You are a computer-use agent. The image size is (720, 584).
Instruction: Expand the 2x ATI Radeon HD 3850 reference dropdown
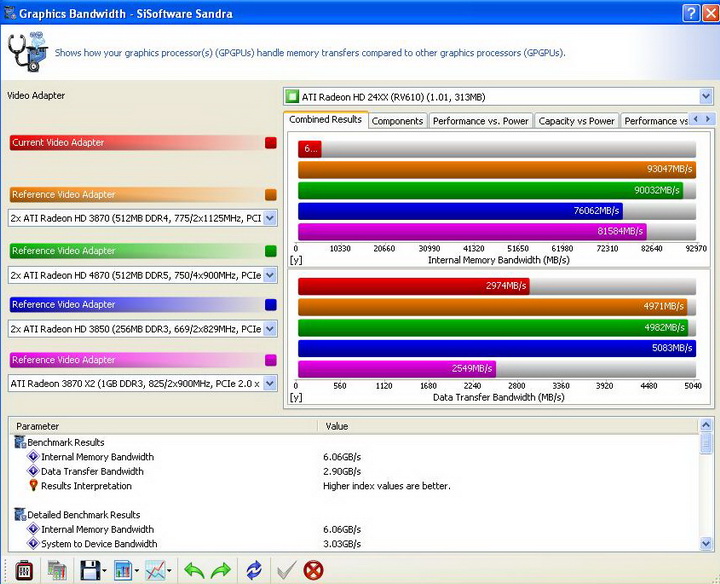click(x=270, y=329)
